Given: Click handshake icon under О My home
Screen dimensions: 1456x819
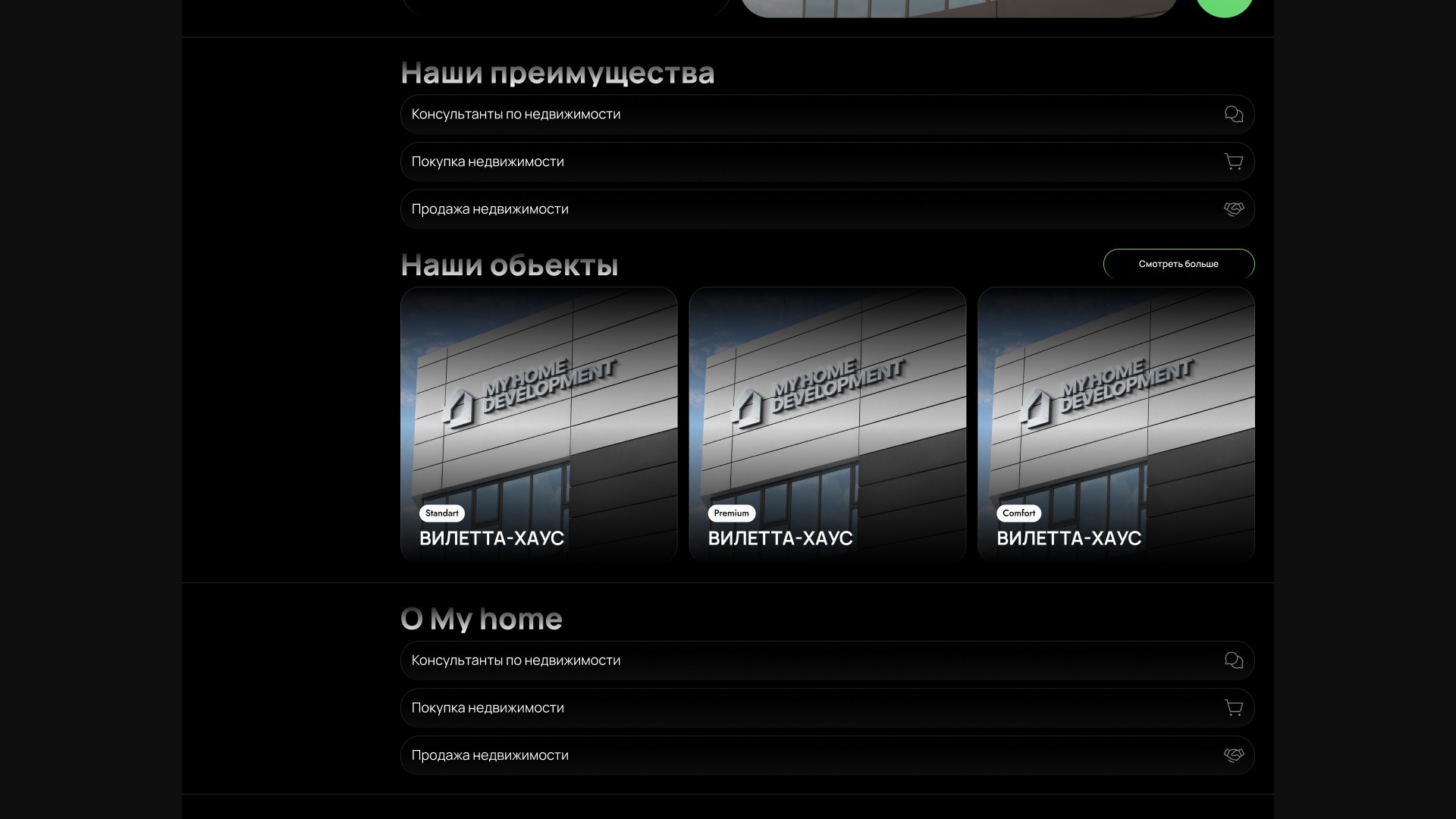Looking at the screenshot, I should [x=1234, y=755].
